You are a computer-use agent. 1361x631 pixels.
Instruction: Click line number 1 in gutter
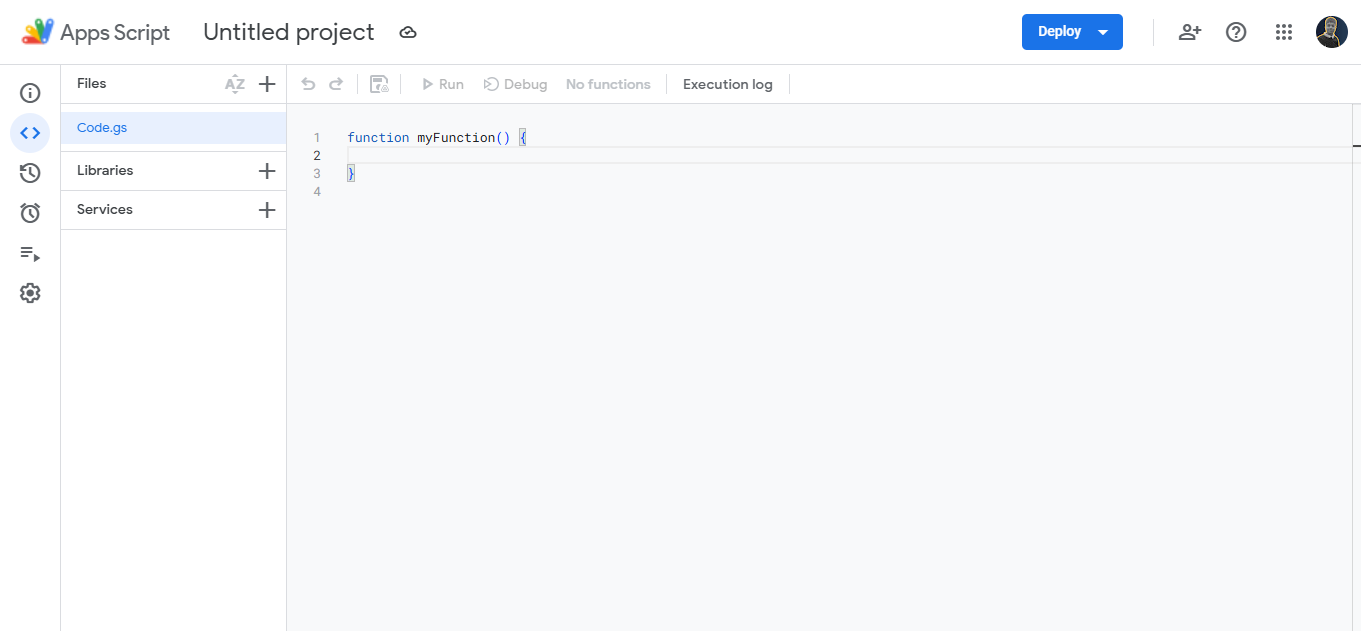(x=317, y=138)
